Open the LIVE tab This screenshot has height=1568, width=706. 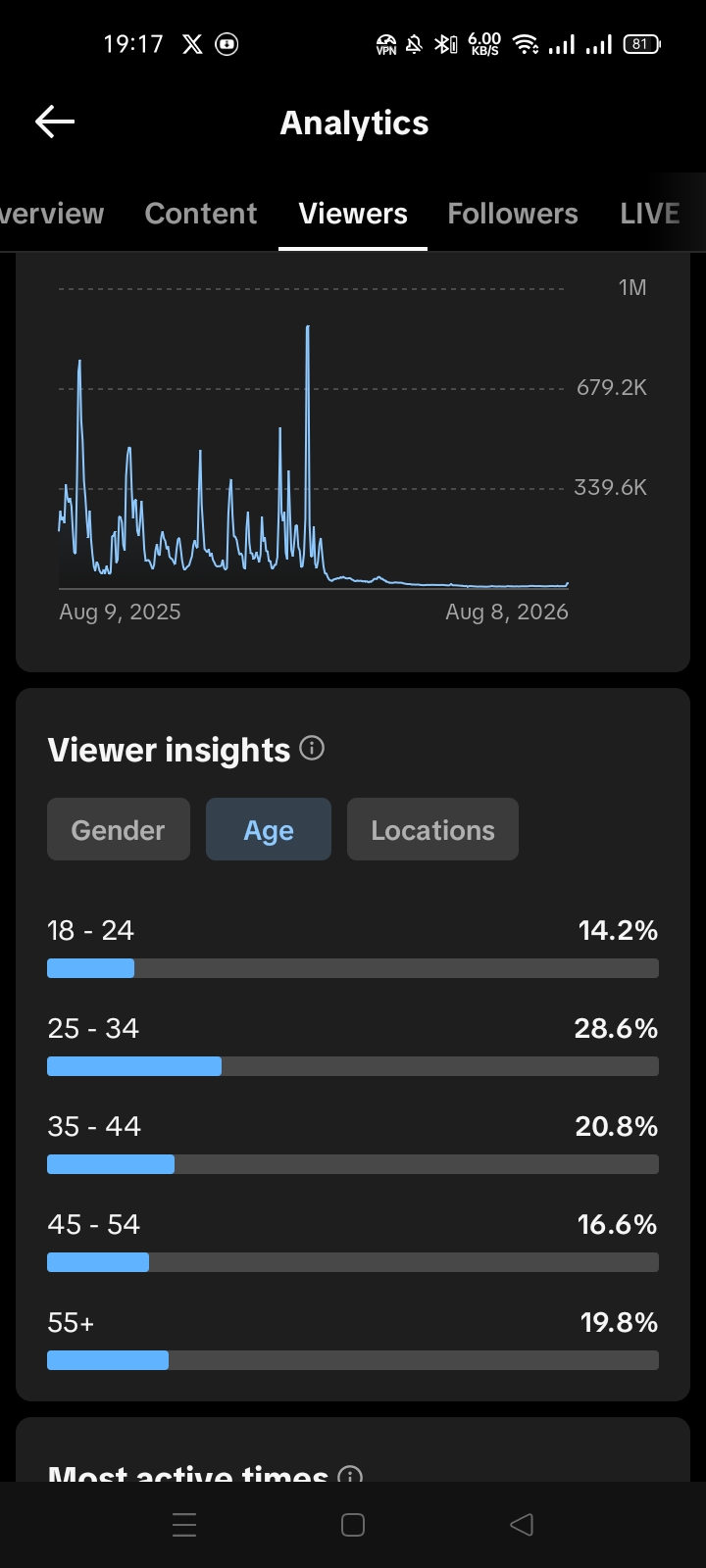[x=650, y=214]
